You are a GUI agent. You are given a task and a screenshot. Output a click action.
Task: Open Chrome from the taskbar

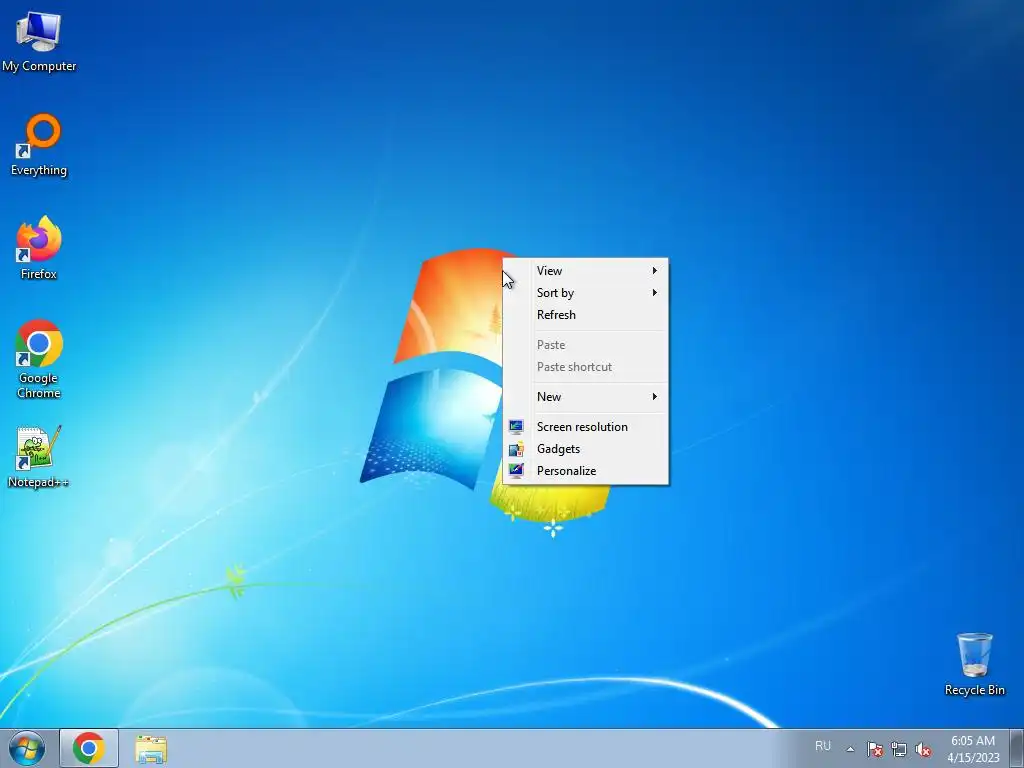[x=89, y=748]
